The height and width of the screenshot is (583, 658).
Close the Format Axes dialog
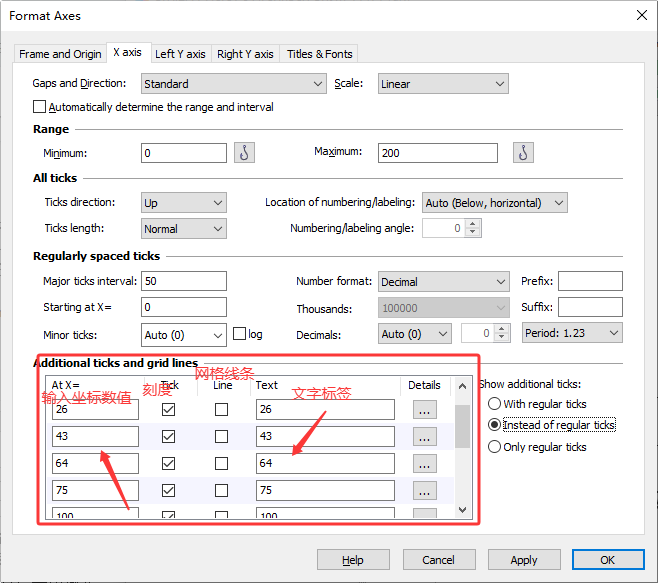[642, 16]
